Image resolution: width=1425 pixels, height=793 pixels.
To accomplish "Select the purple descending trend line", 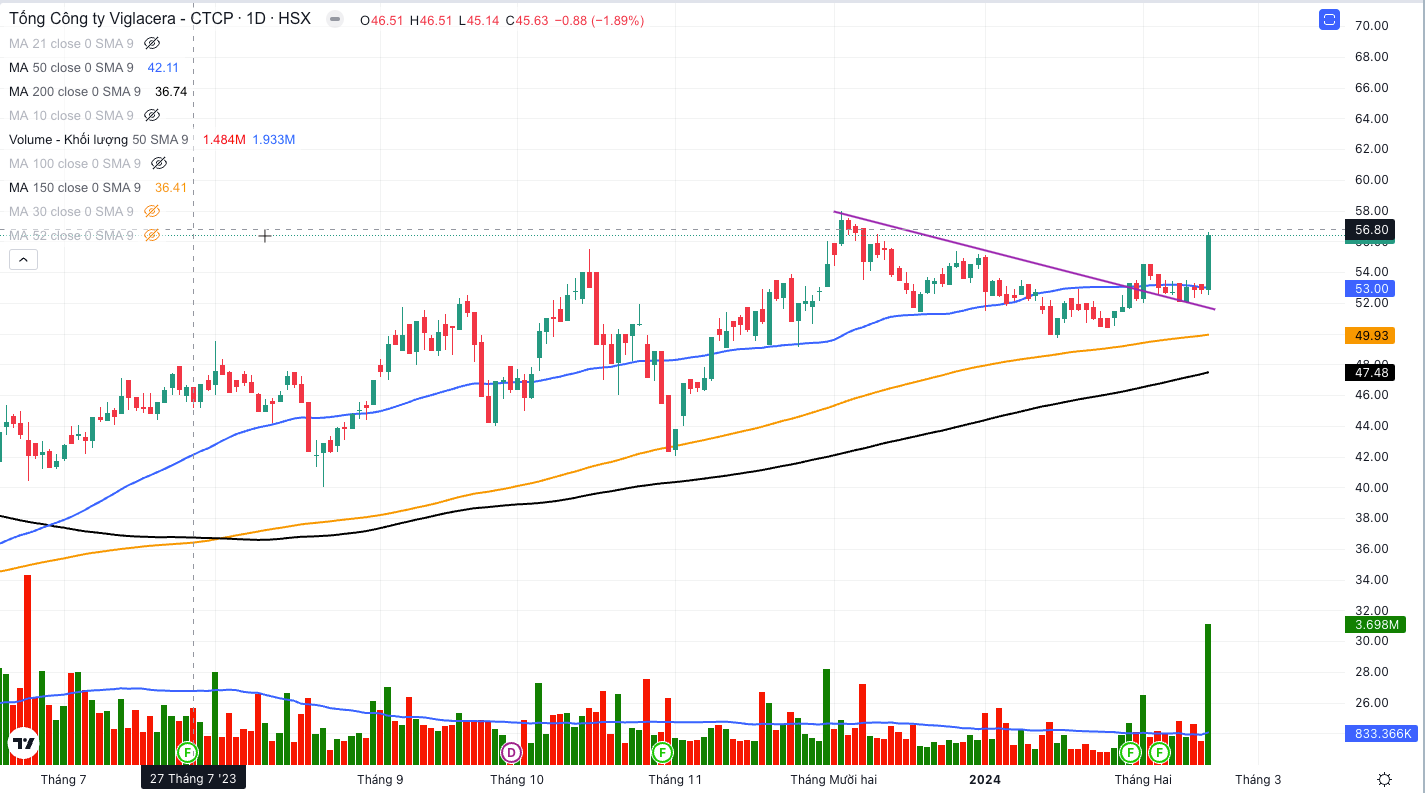I will [1025, 261].
